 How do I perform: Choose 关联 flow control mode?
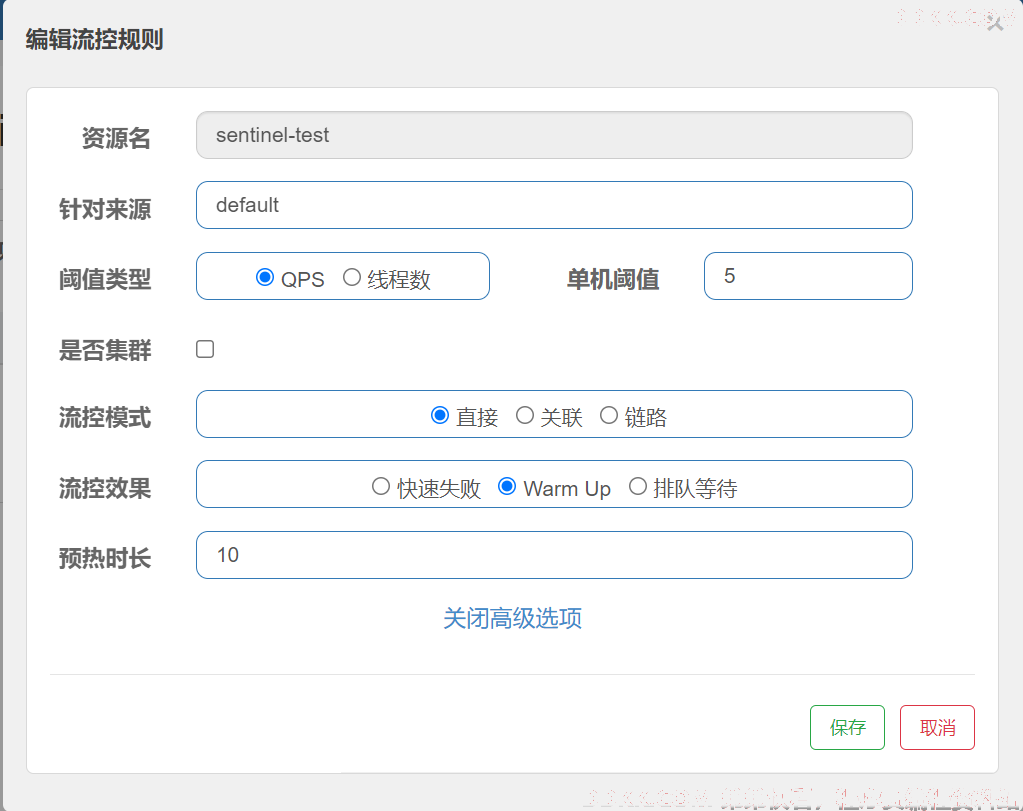coord(525,415)
